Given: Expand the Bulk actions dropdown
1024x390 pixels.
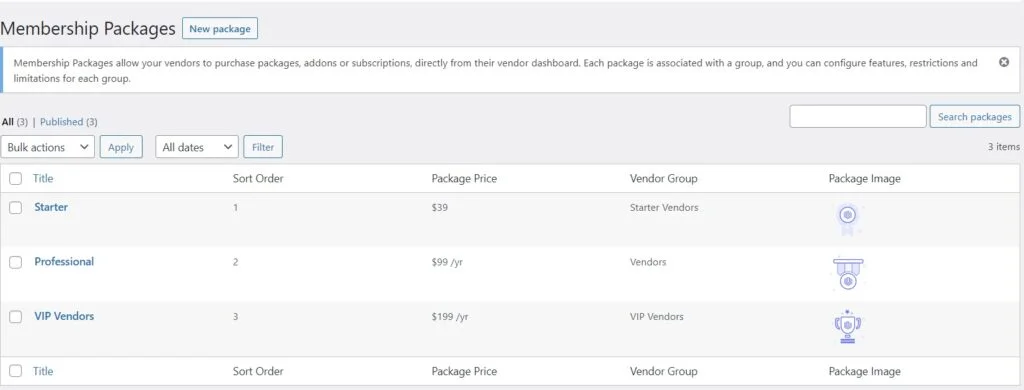Looking at the screenshot, I should click(x=48, y=147).
